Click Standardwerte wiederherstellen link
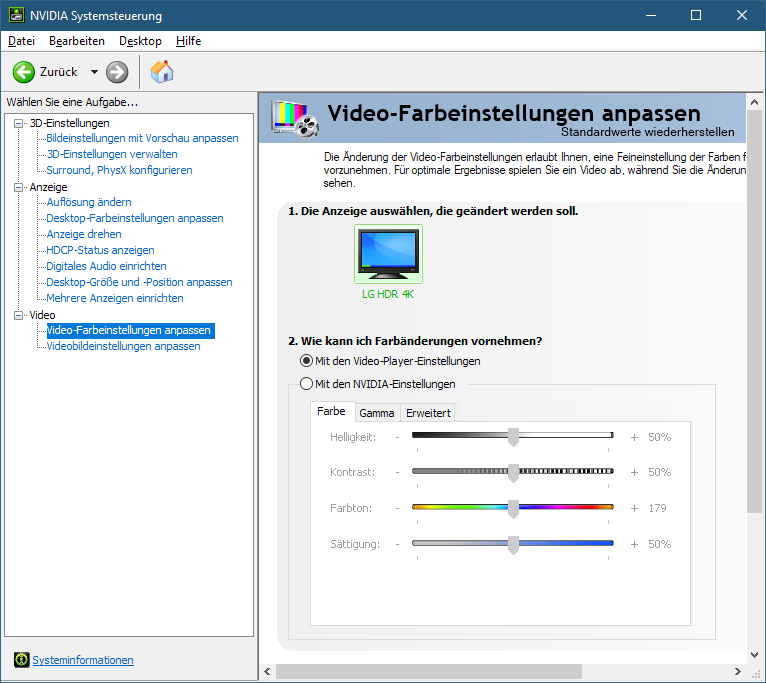This screenshot has width=766, height=683. coord(647,132)
